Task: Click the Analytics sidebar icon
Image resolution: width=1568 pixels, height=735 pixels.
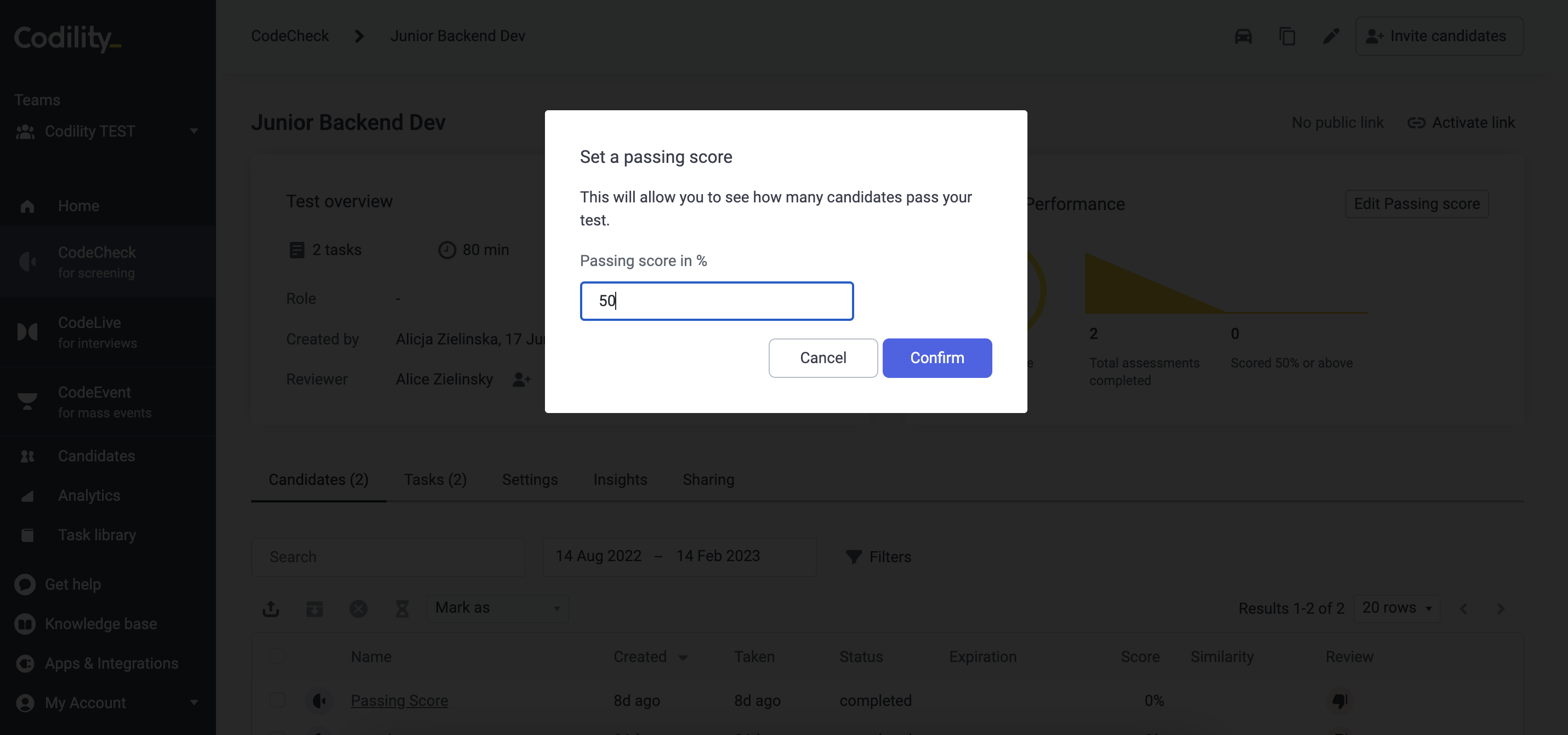Action: coord(27,495)
